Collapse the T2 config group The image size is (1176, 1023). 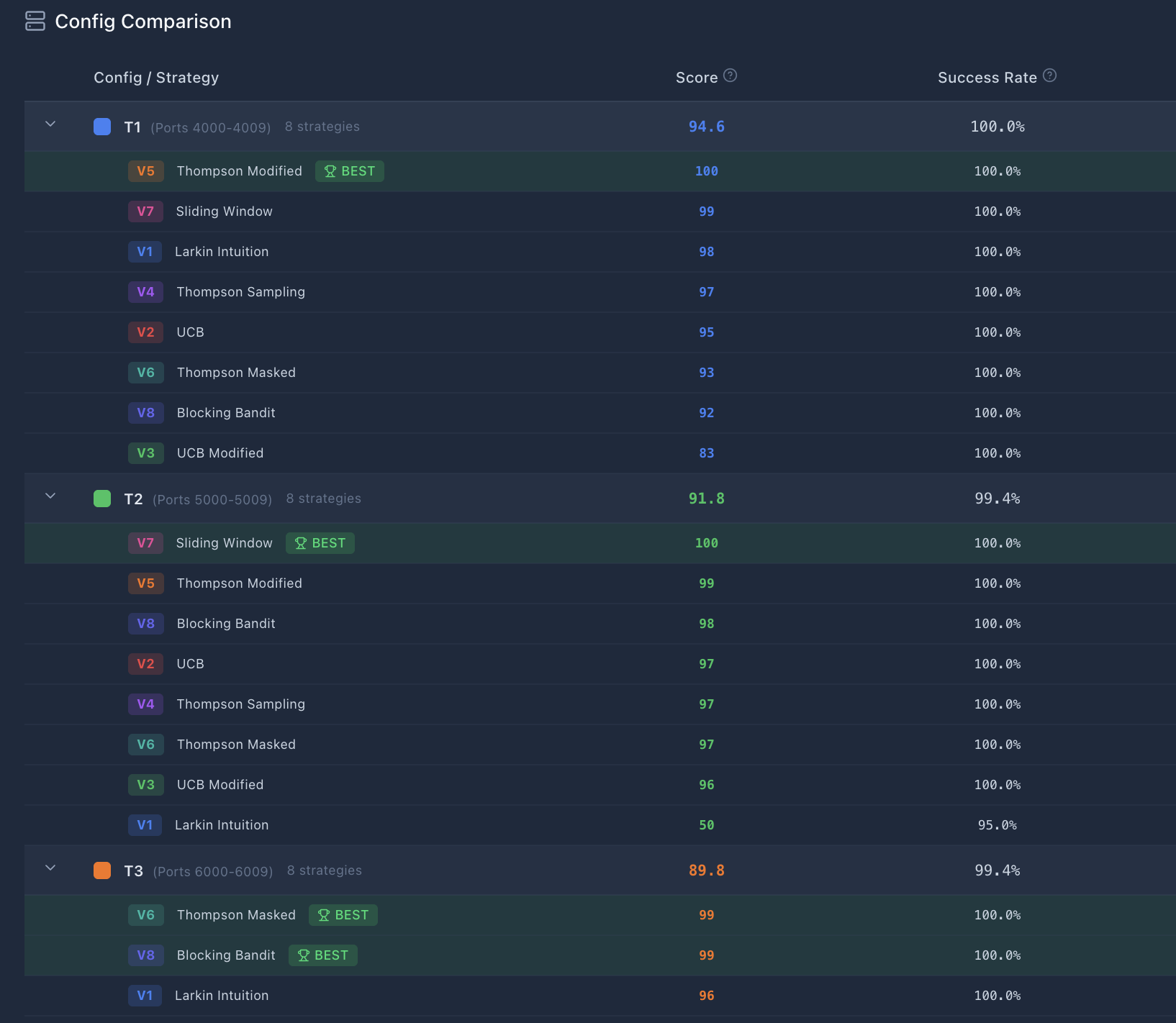pyautogui.click(x=50, y=496)
